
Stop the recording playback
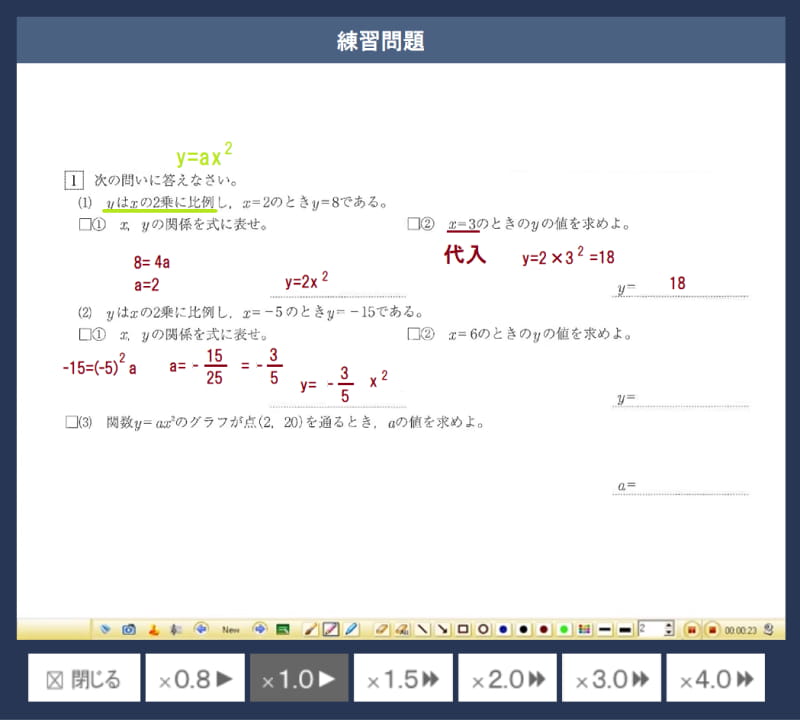point(711,629)
